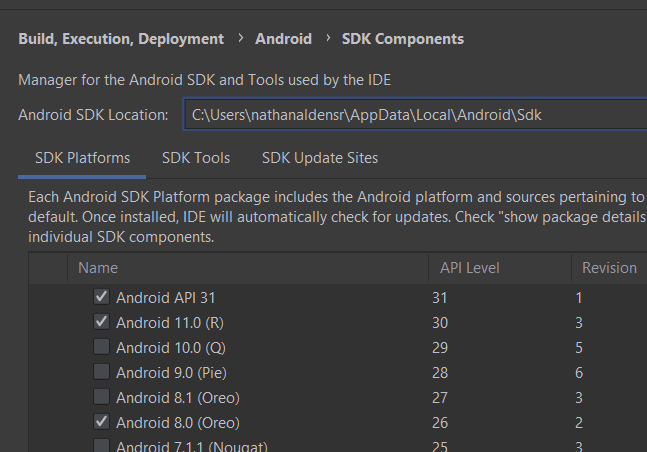Click the Android SDK Location path field
647x452 pixels.
(410, 115)
